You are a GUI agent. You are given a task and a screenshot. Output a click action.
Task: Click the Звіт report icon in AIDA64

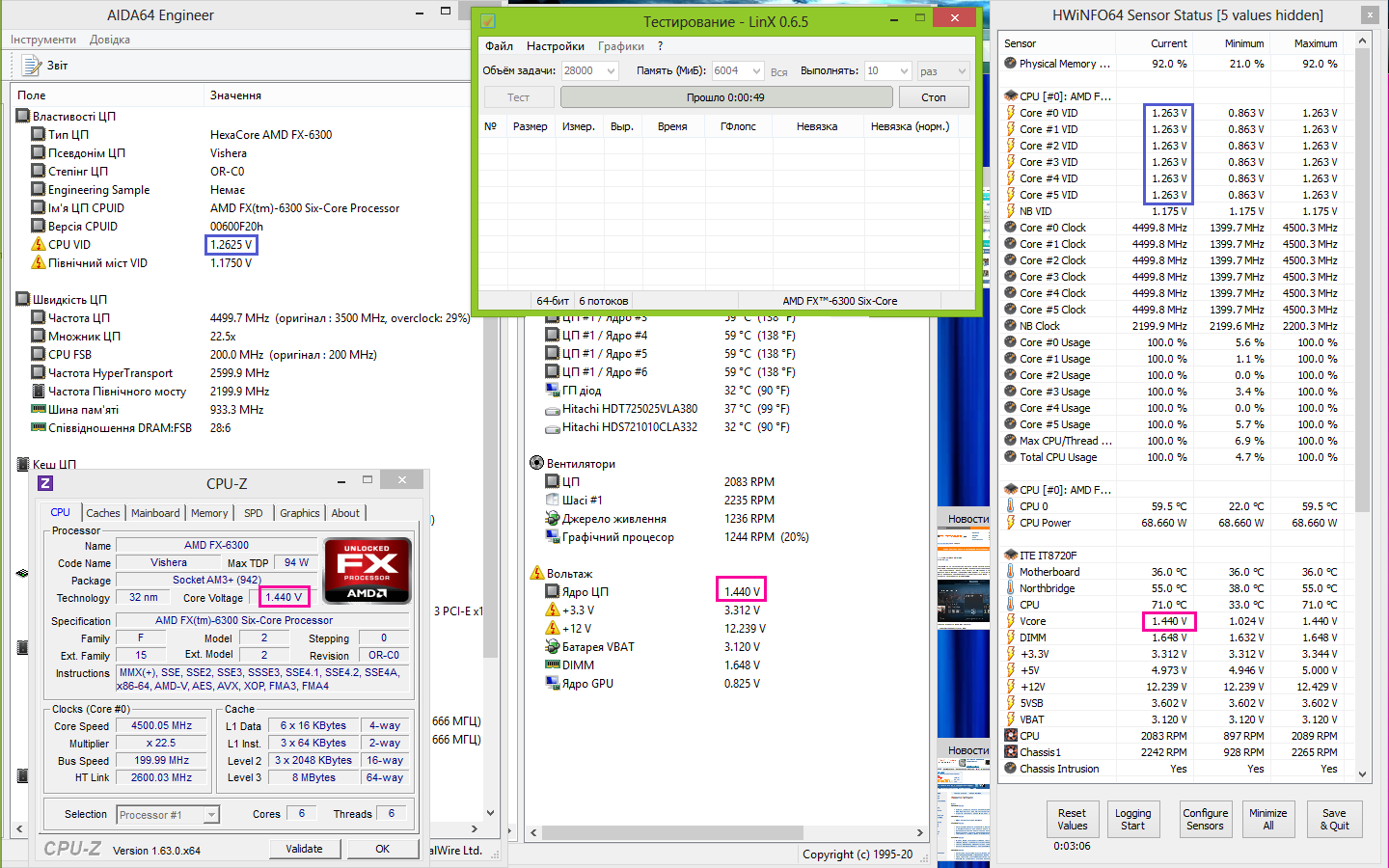[31, 65]
